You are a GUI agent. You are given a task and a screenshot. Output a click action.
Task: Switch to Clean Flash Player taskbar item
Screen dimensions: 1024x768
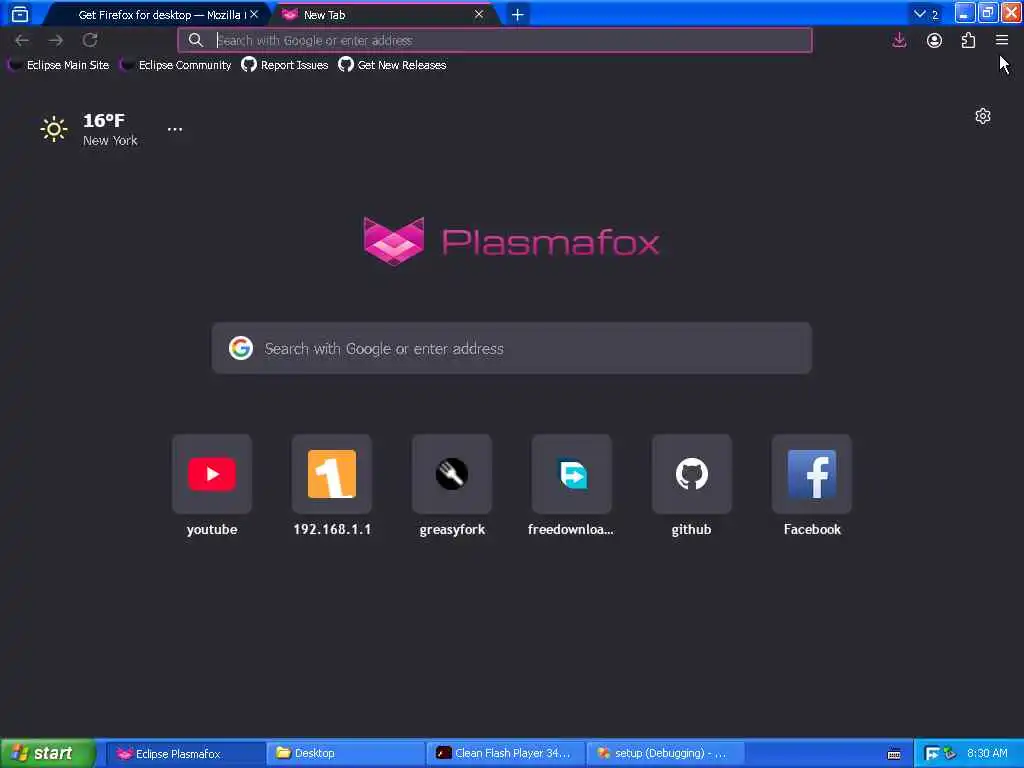(505, 754)
